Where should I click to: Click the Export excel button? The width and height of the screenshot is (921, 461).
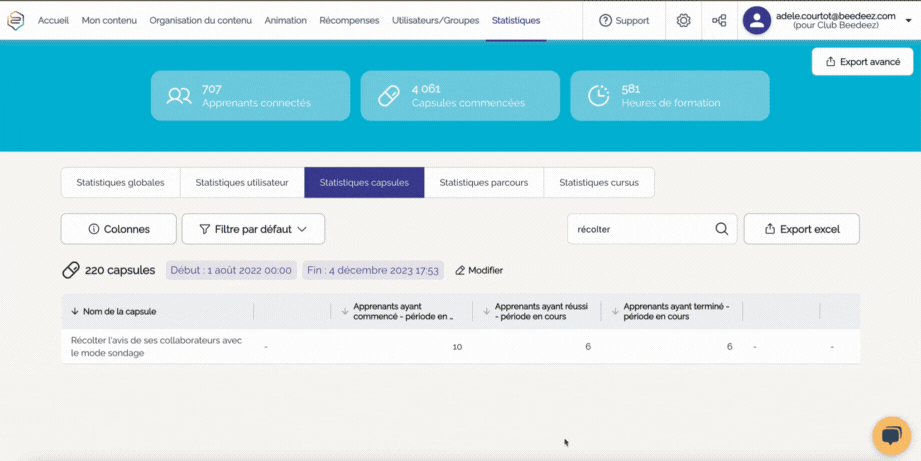[801, 229]
